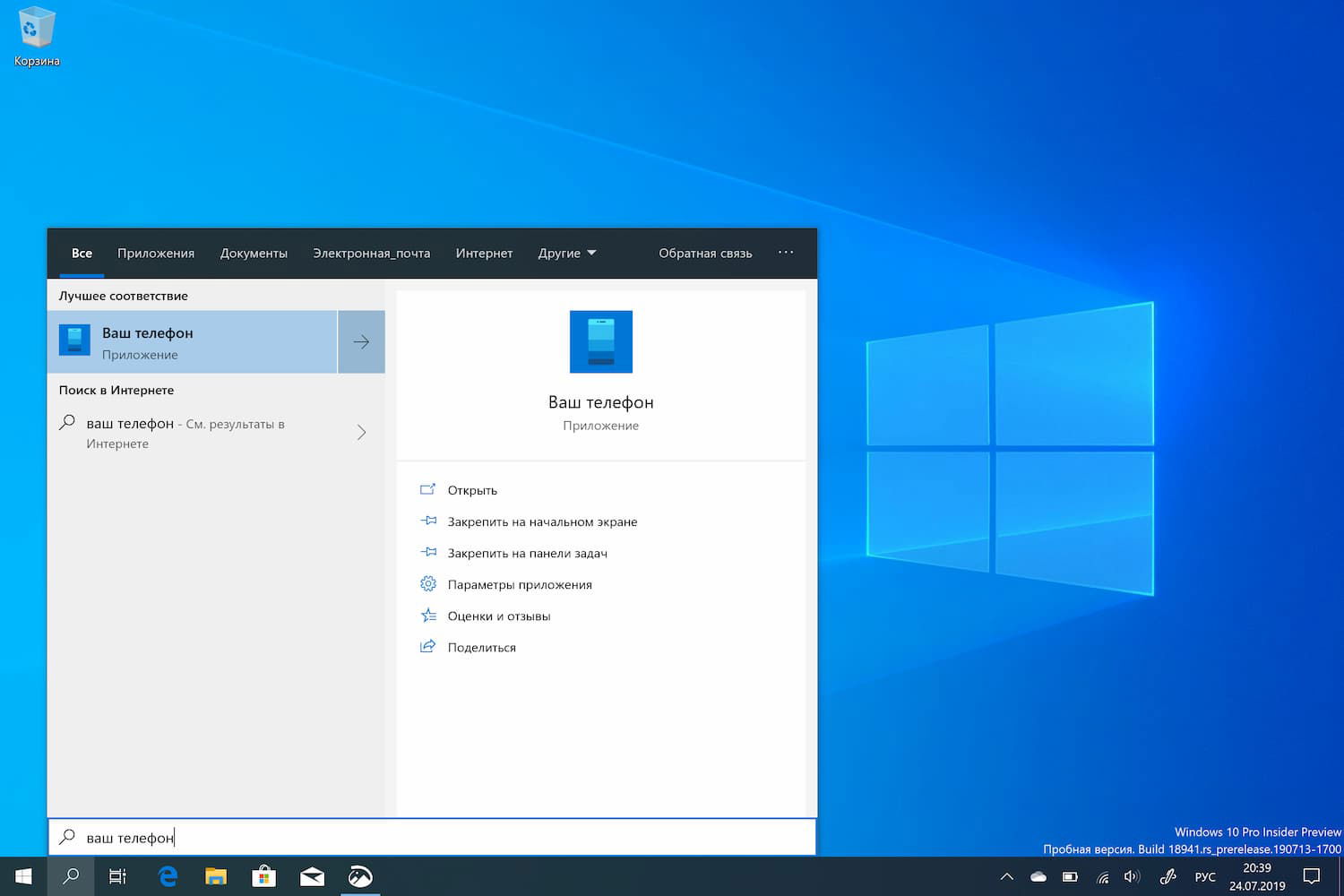Switch to the Приложения tab
The width and height of the screenshot is (1344, 896).
[x=155, y=253]
